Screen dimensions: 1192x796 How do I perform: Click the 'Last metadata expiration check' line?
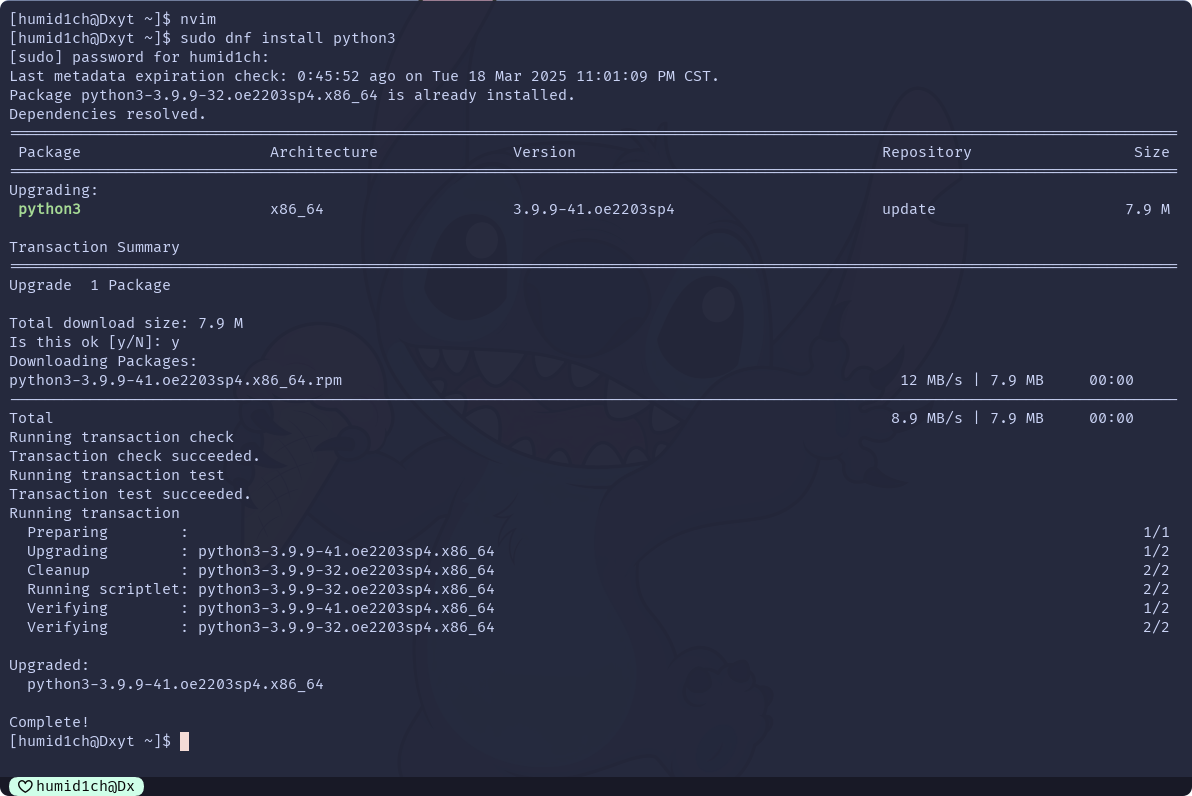pyautogui.click(x=364, y=76)
